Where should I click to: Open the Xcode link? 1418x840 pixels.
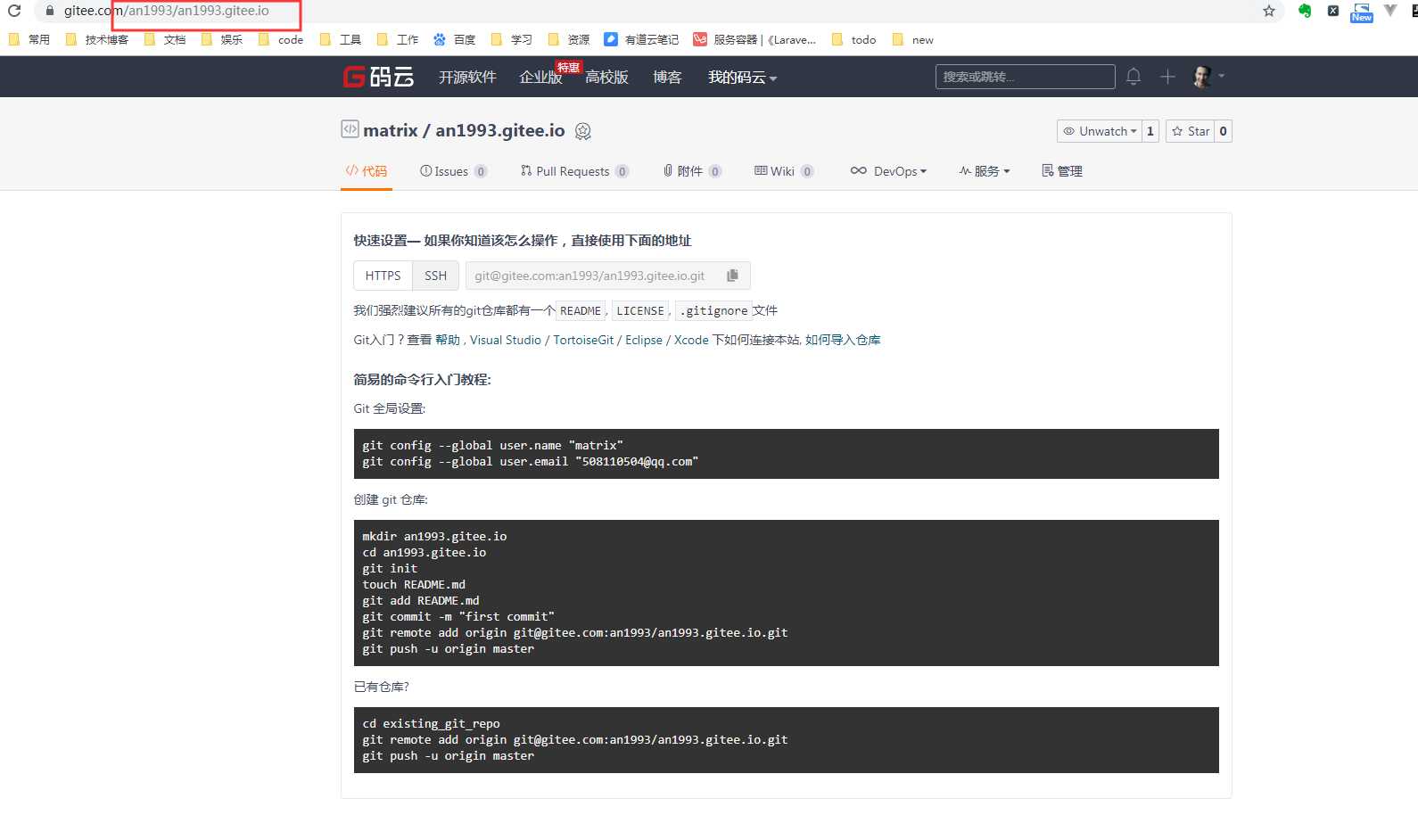click(691, 340)
